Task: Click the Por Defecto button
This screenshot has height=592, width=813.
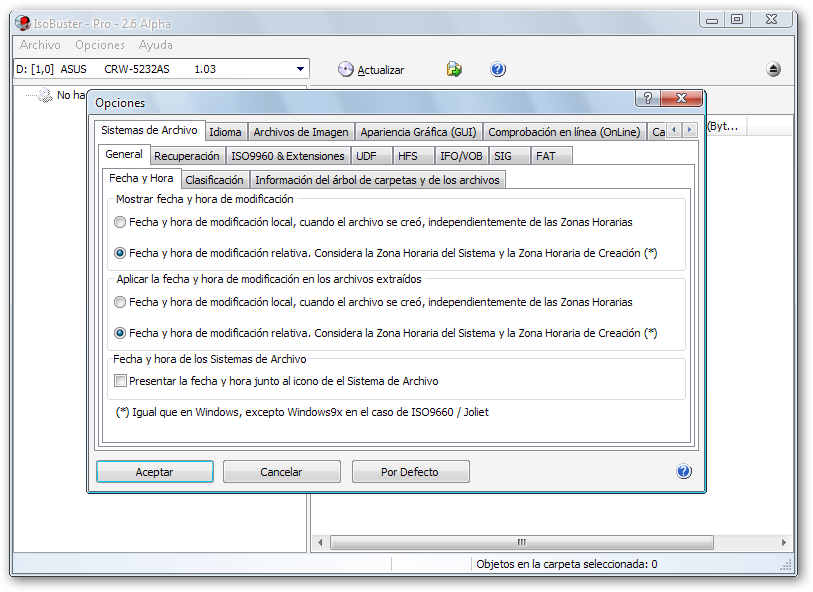Action: (409, 472)
